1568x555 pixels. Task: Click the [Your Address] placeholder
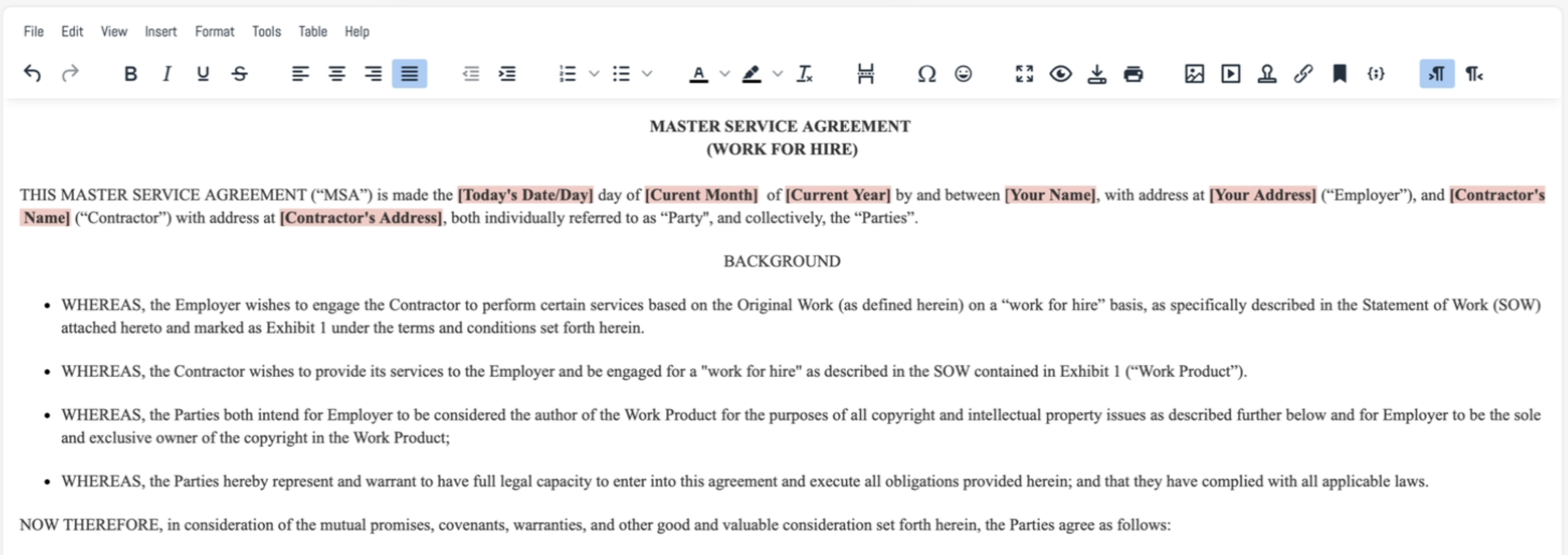pos(1263,195)
